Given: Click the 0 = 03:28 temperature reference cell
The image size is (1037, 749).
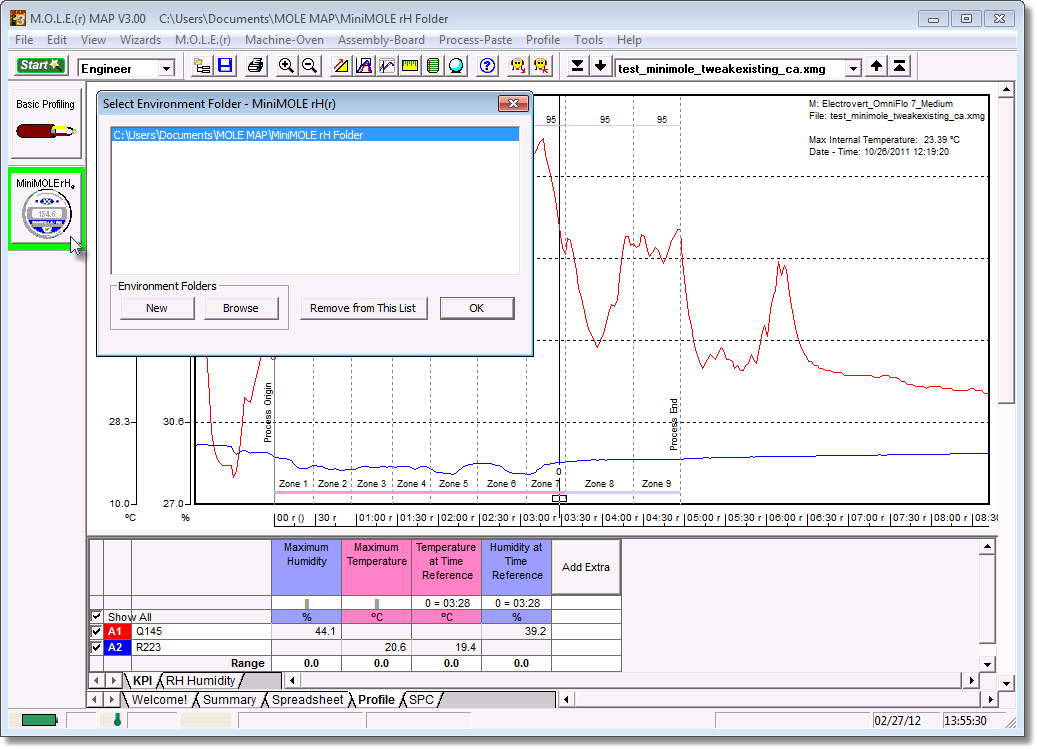Looking at the screenshot, I should click(446, 603).
